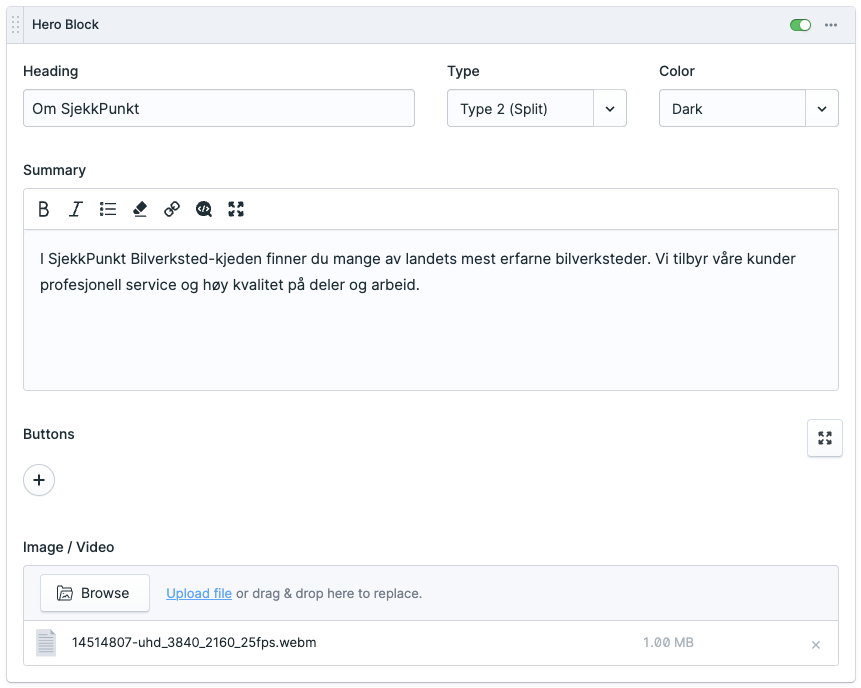Screen dimensions: 861x688
Task: Insert a hyperlink in Summary editor
Action: click(172, 209)
